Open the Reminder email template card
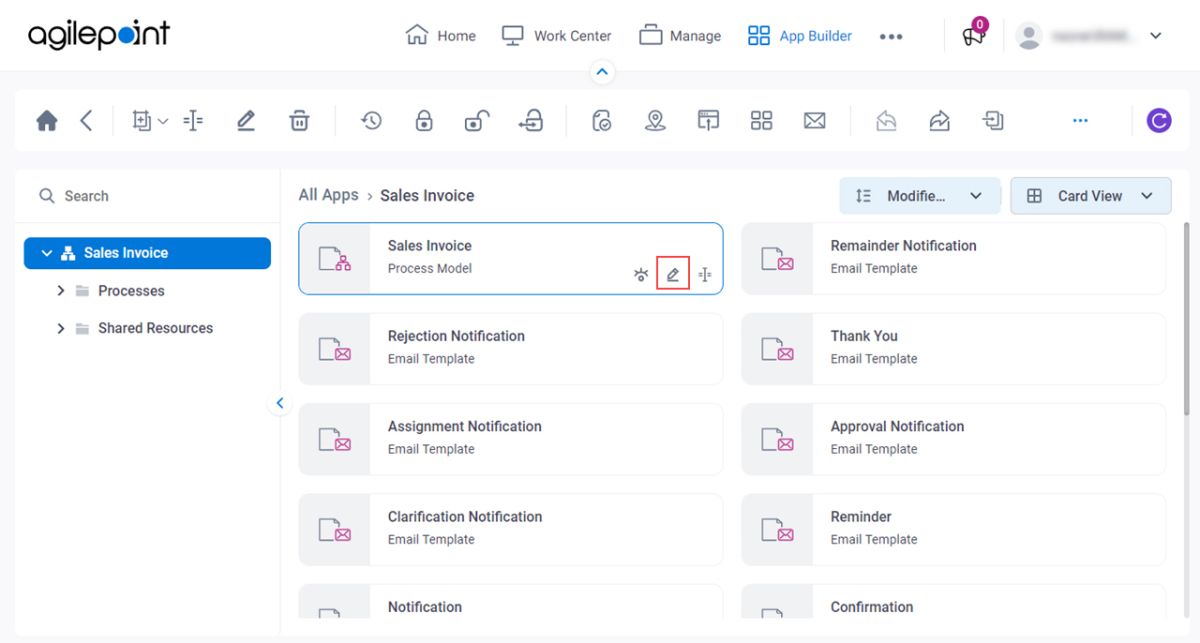The image size is (1200, 643). click(x=953, y=529)
